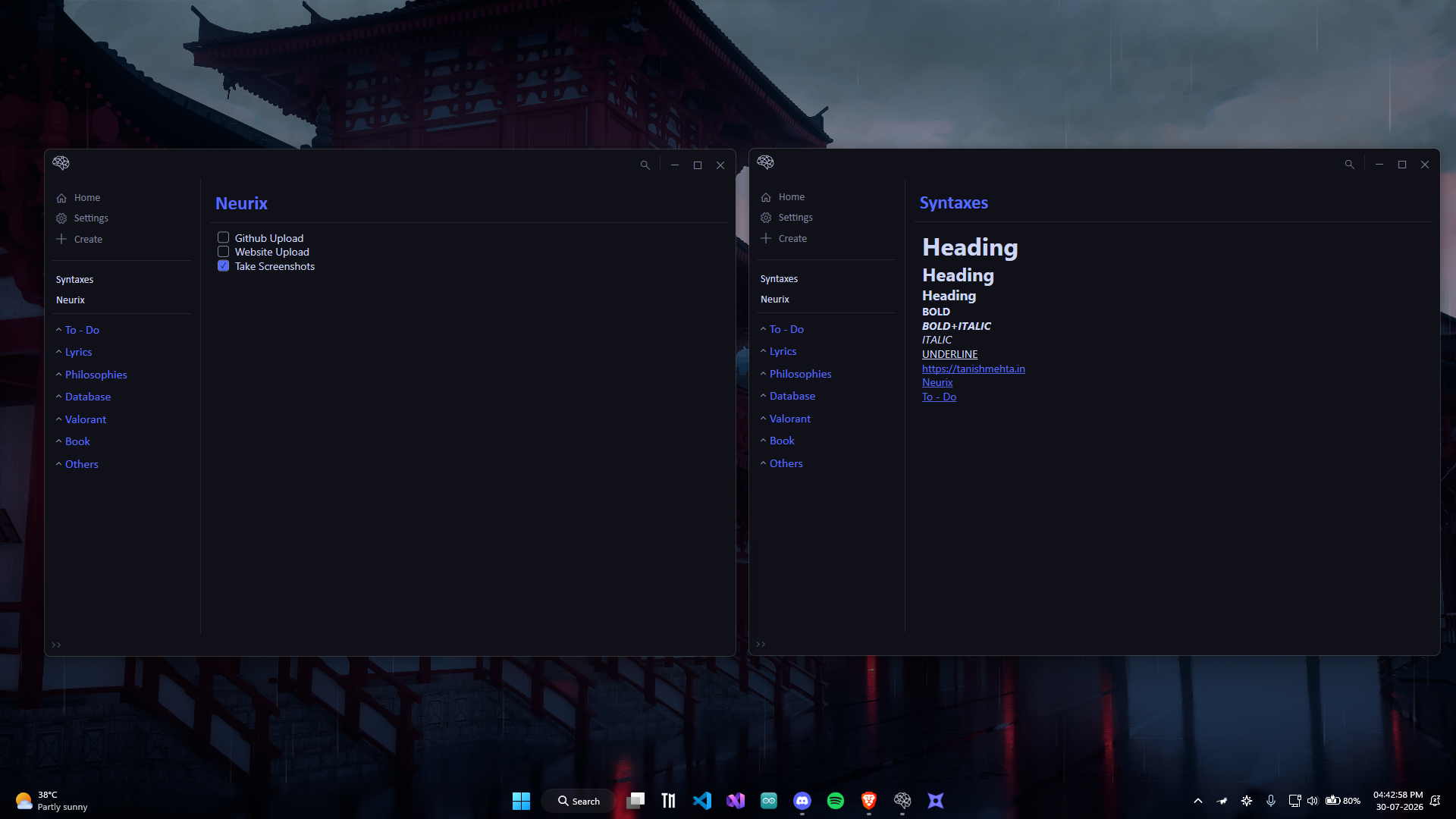
Task: Click the double-arrow prompt at the bottom of the left window
Action: coord(56,645)
